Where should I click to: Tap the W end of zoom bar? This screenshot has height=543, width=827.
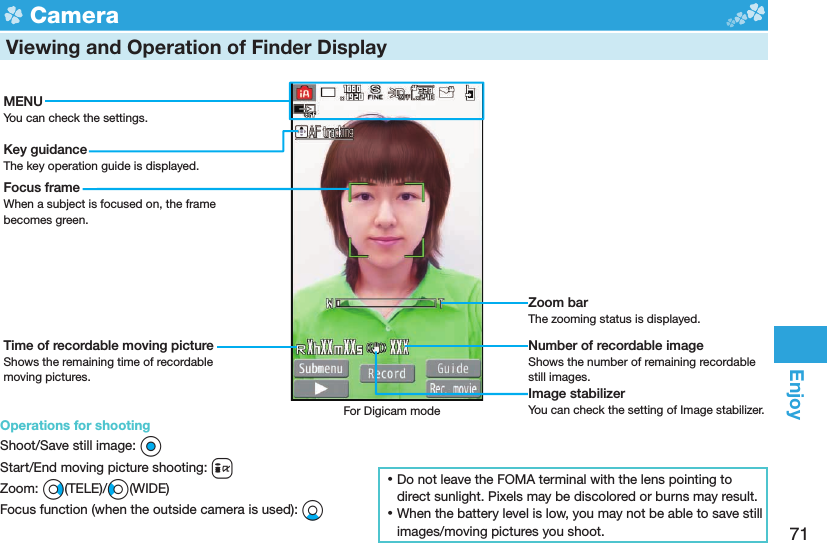[x=330, y=303]
